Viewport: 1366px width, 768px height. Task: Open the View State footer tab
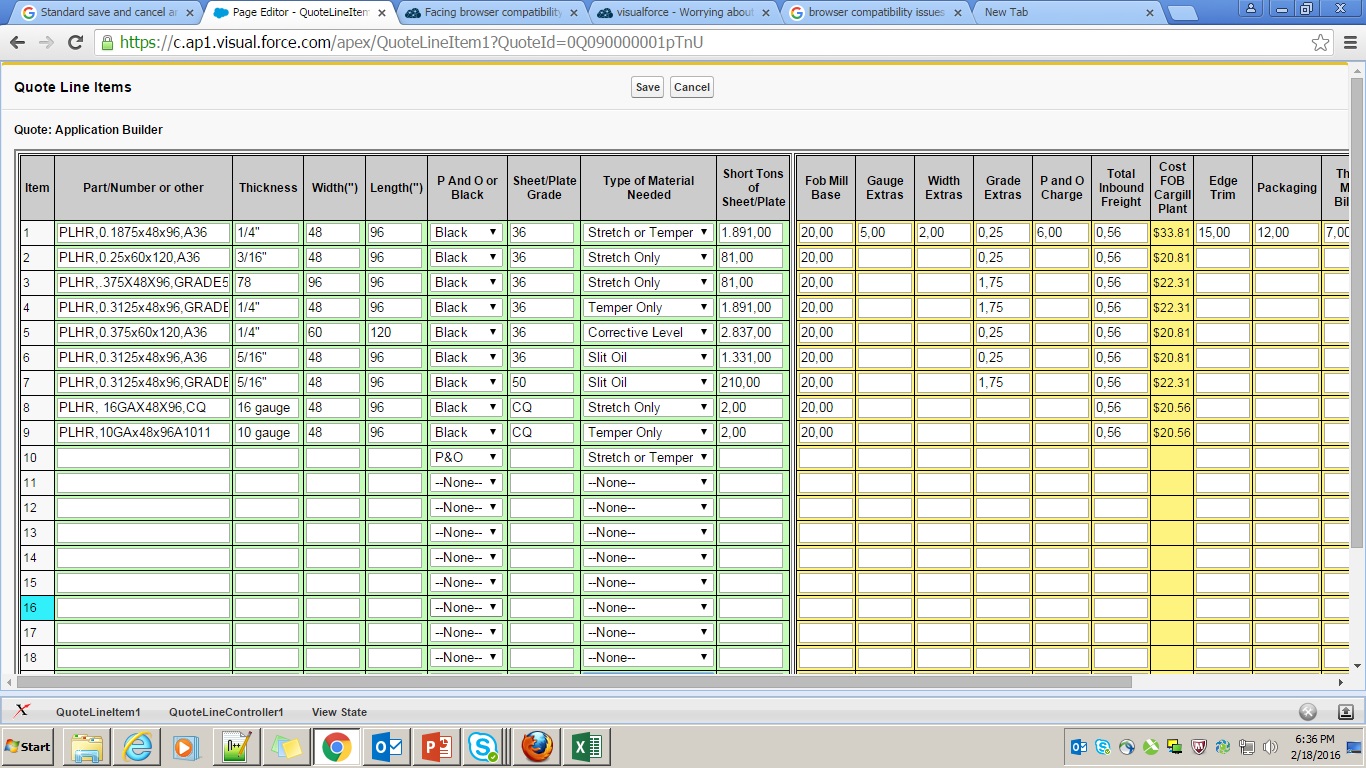click(339, 712)
